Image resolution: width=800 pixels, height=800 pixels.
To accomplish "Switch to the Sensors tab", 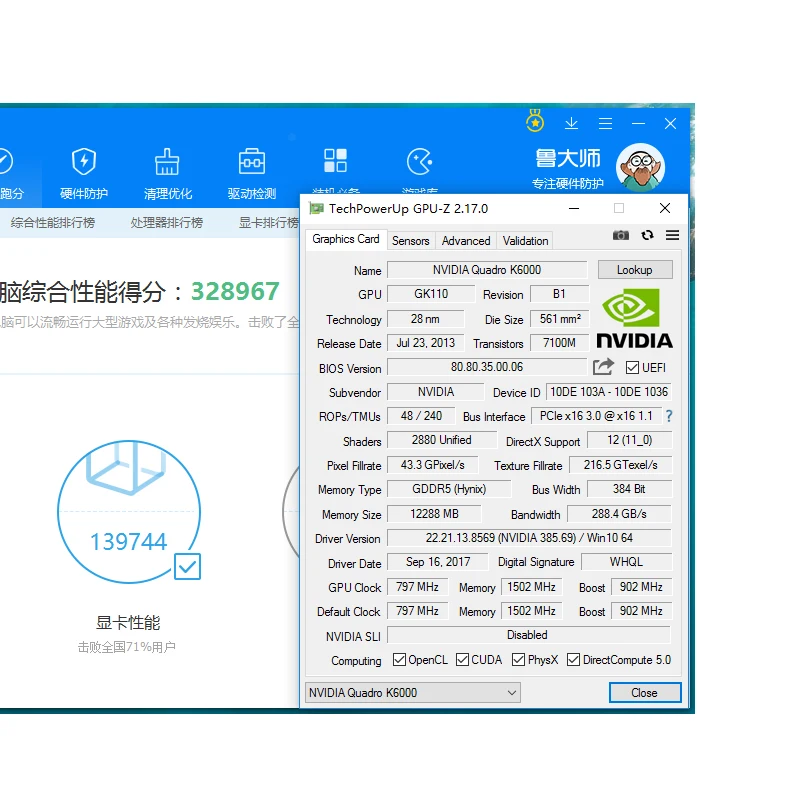I will (x=411, y=241).
